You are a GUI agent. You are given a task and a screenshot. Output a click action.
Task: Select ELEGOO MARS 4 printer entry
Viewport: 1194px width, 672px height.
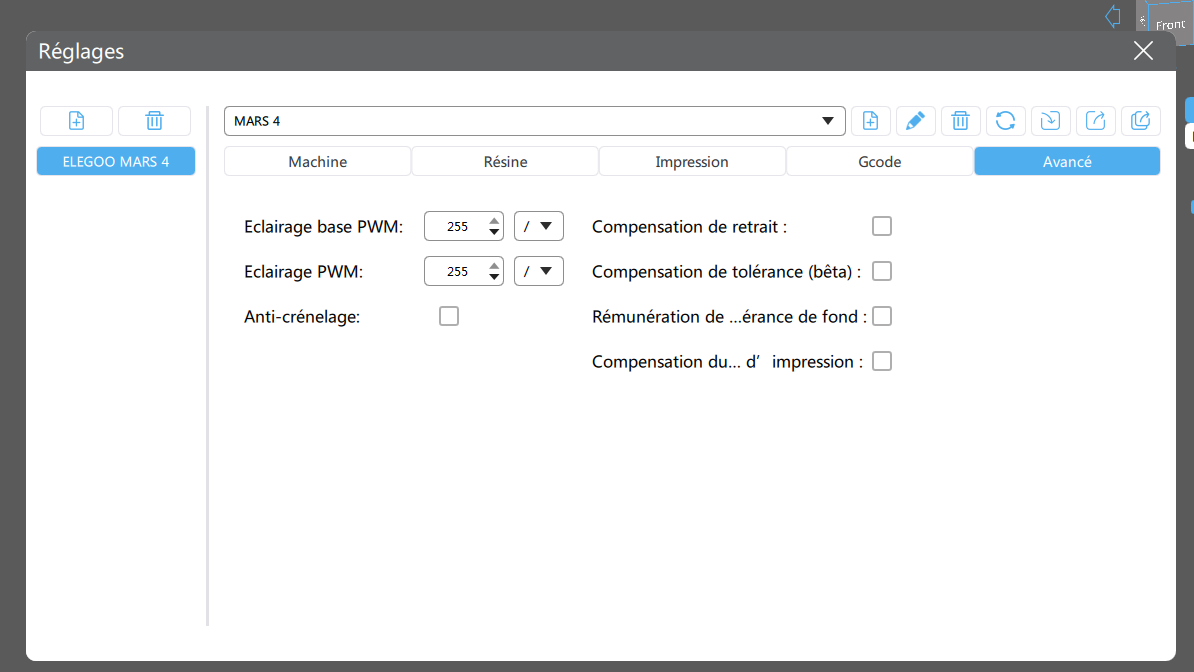(x=116, y=161)
